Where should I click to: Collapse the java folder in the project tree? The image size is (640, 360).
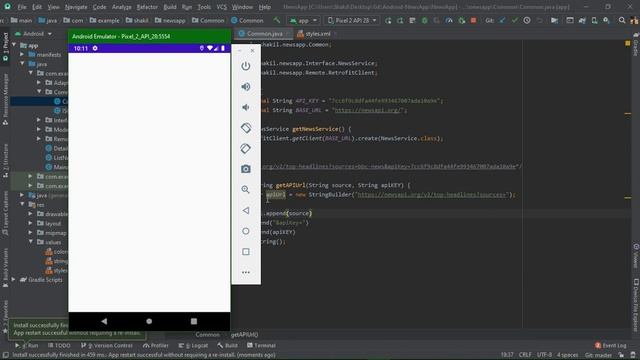point(22,64)
